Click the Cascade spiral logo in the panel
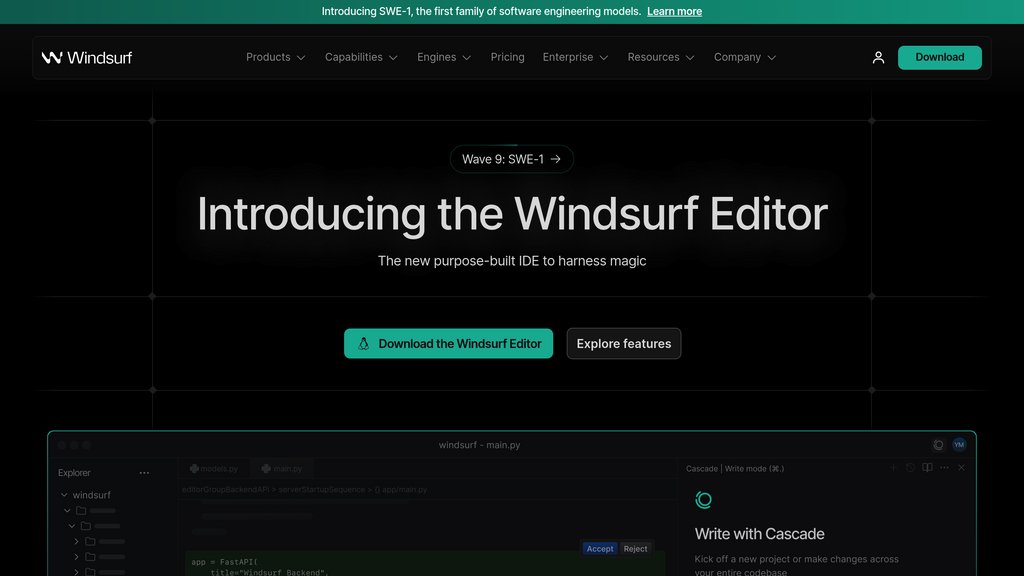 click(x=704, y=499)
